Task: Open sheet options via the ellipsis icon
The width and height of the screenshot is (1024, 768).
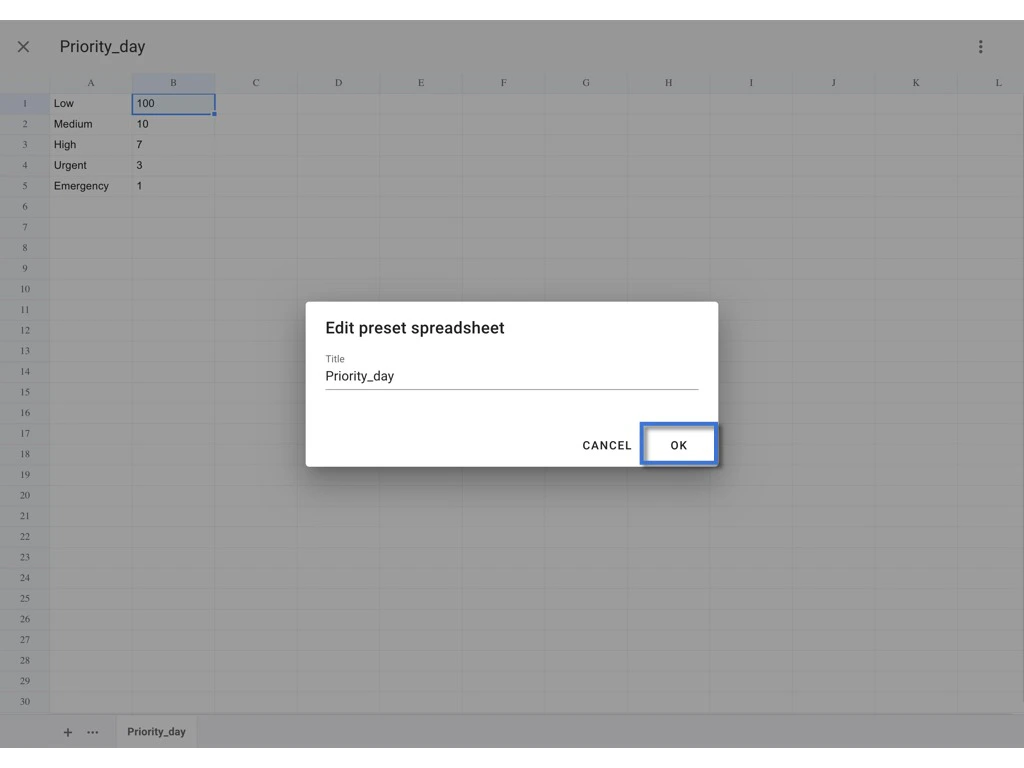Action: (x=93, y=732)
